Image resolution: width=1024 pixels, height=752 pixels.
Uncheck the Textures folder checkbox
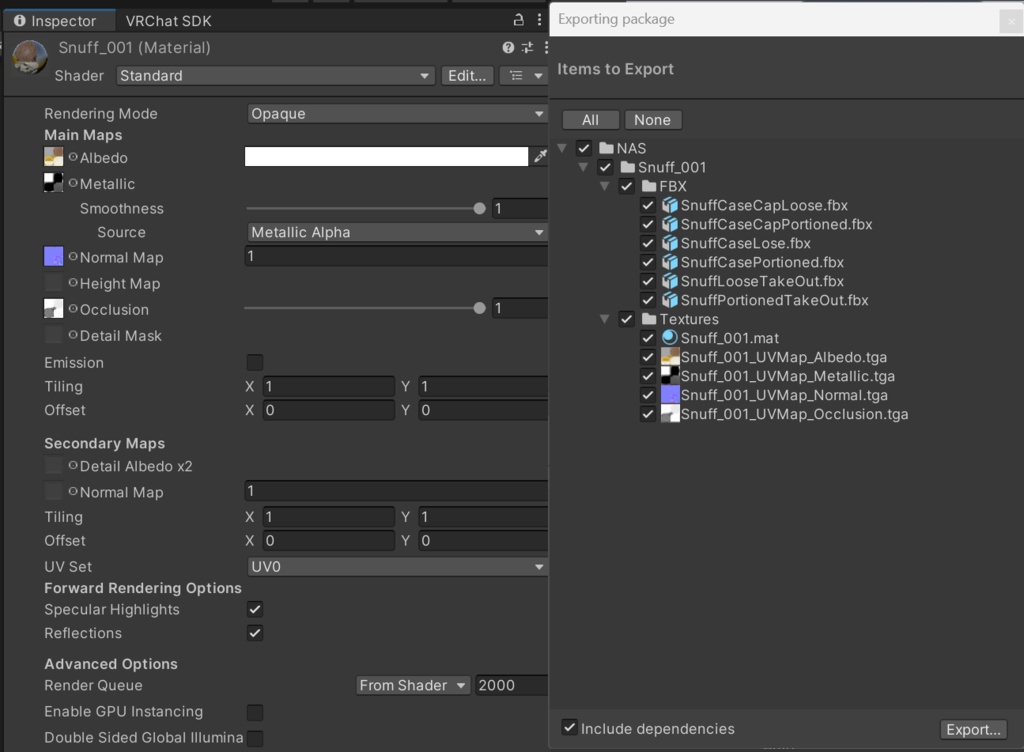tap(626, 319)
